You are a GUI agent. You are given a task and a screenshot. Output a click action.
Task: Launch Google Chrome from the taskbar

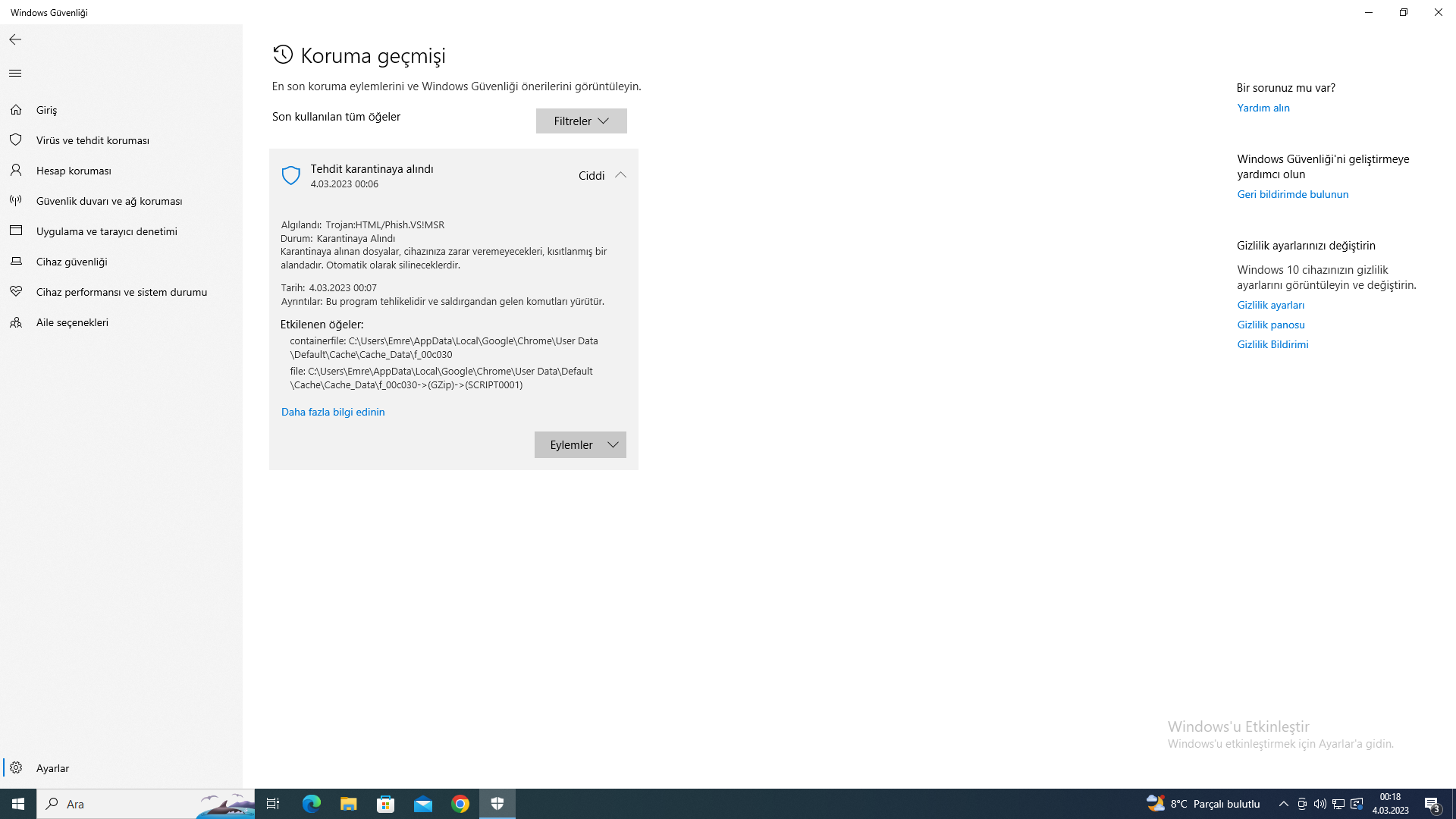[460, 804]
